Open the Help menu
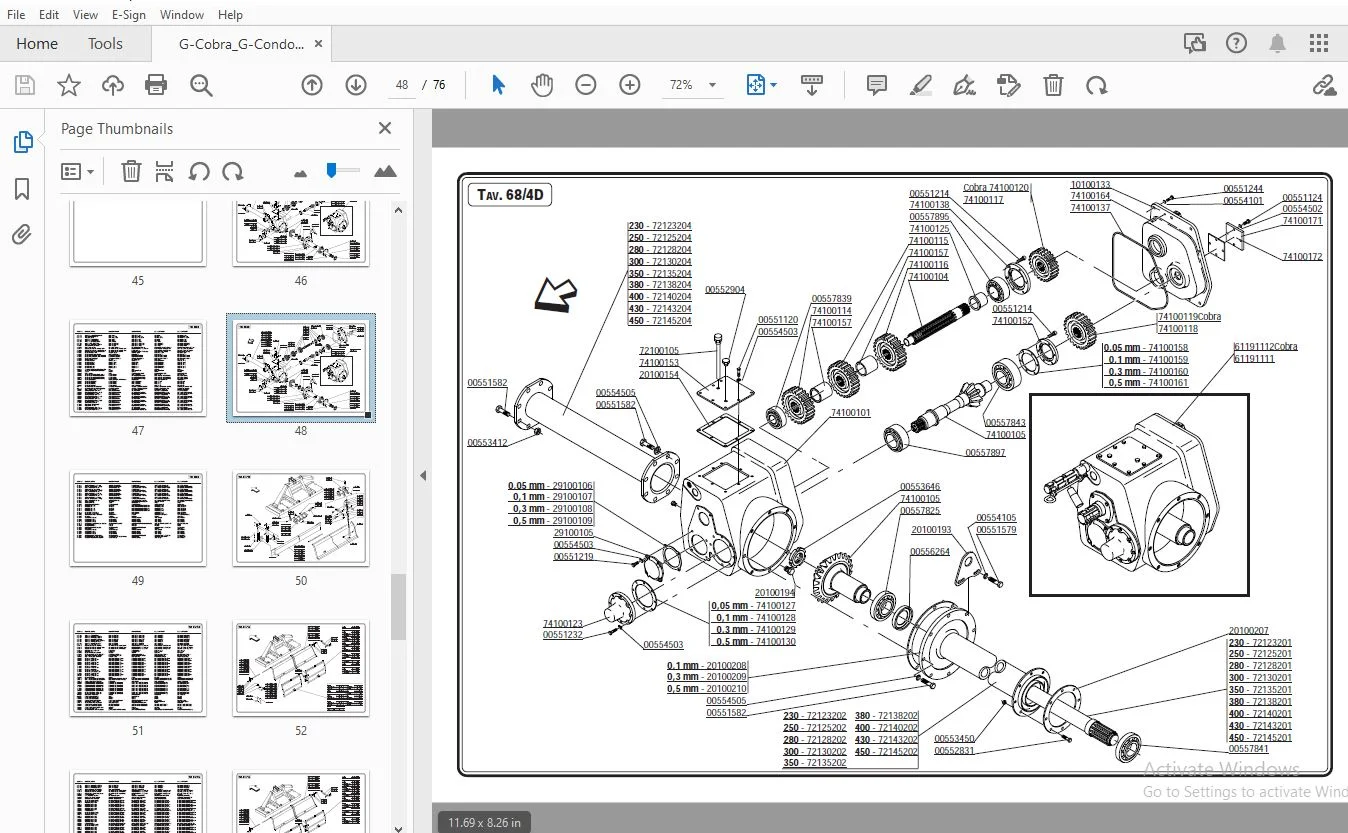This screenshot has width=1348, height=833. tap(230, 15)
